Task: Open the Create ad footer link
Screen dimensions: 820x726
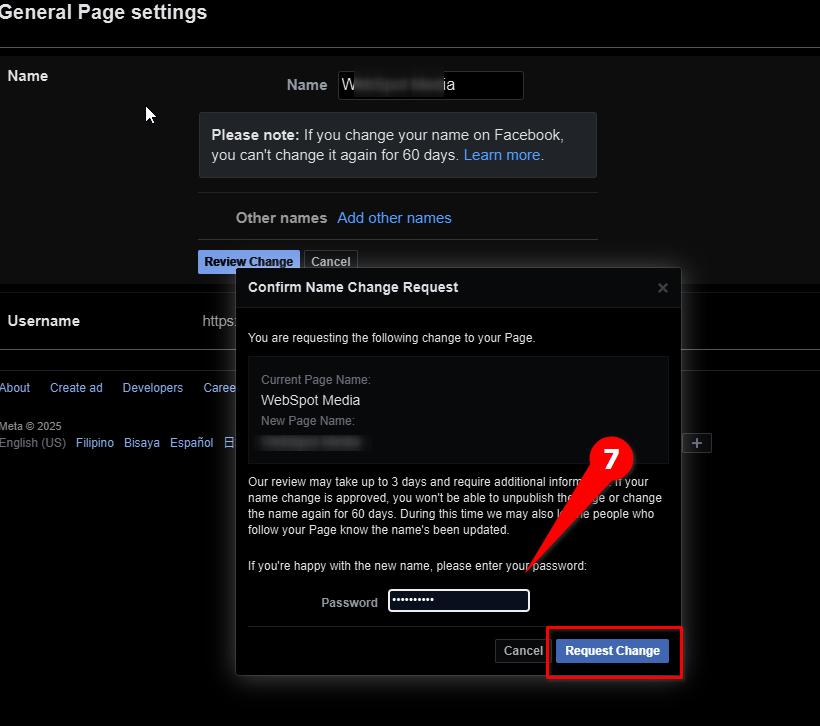Action: coord(76,388)
